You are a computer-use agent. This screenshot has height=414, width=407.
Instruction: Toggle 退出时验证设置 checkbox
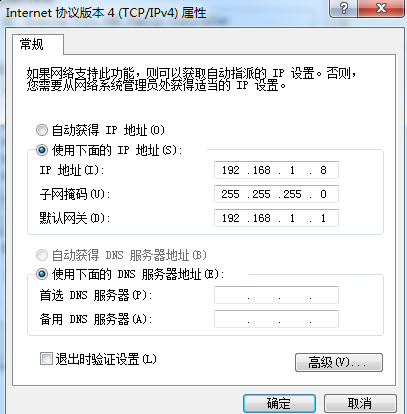[46, 359]
